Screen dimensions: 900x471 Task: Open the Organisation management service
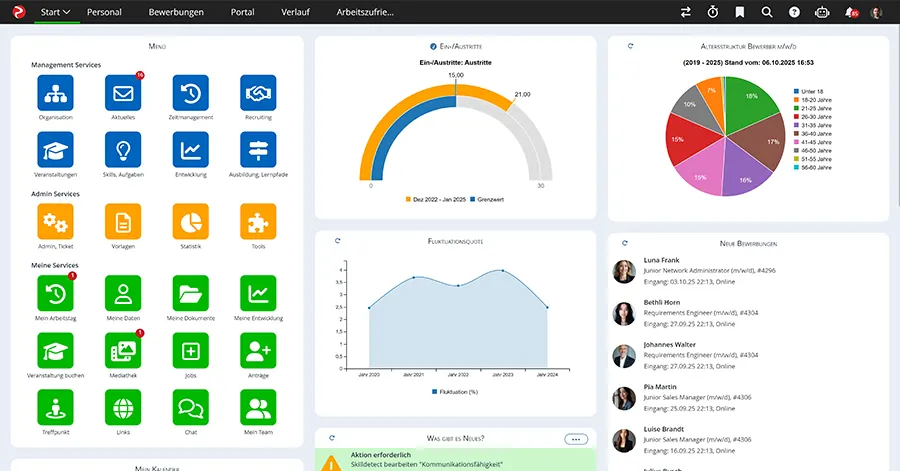[x=55, y=93]
